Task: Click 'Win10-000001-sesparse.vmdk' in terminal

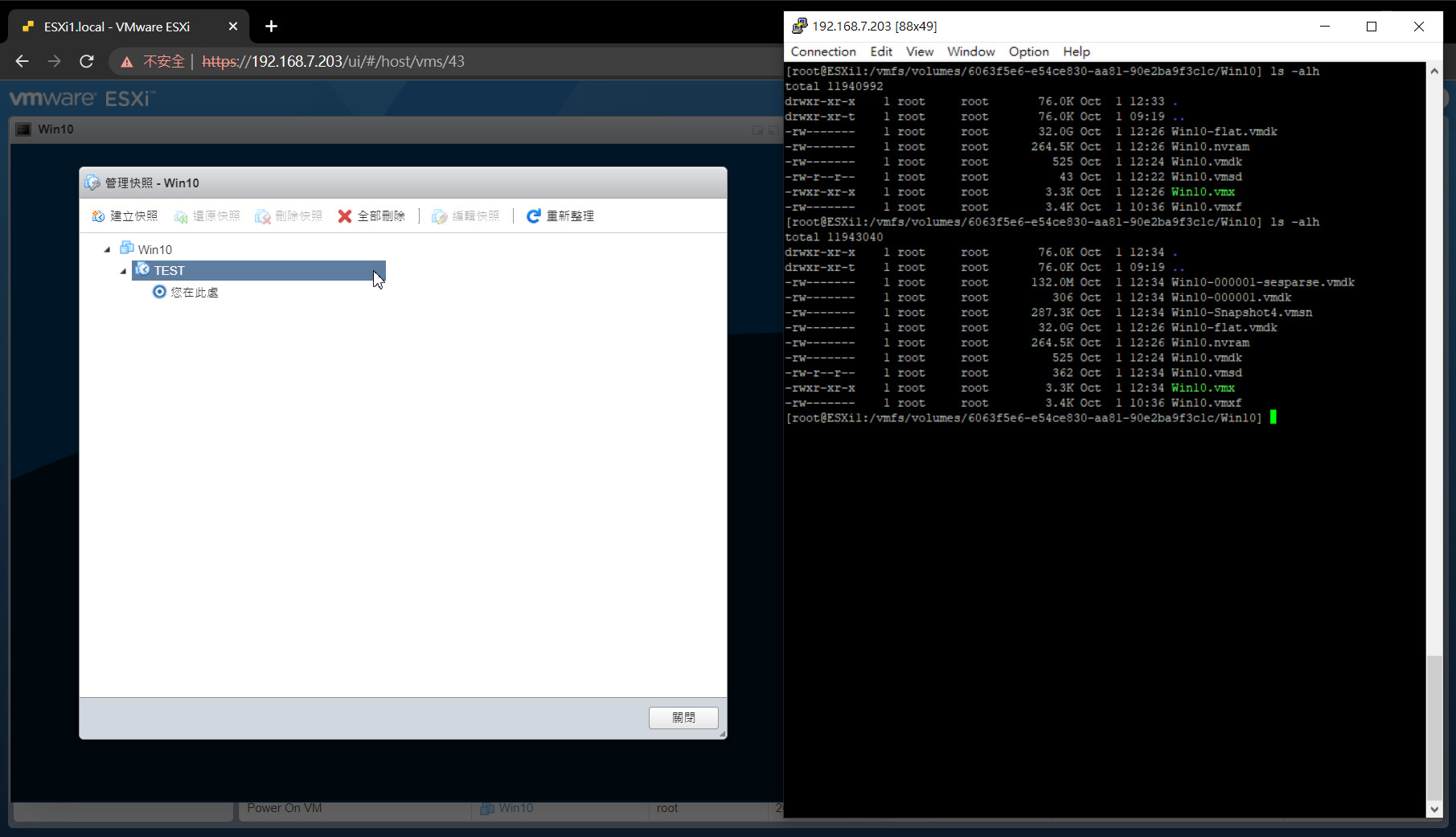Action: click(x=1263, y=282)
